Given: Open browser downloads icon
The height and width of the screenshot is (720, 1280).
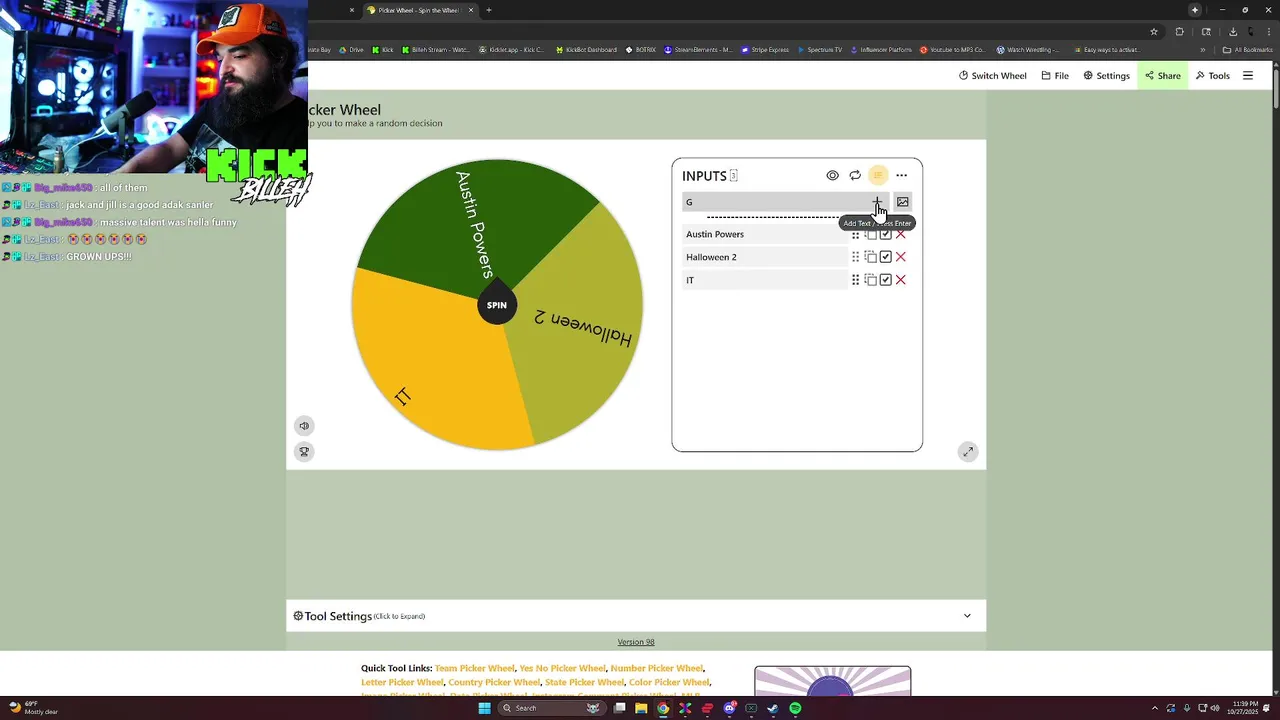Looking at the screenshot, I should 1233,31.
